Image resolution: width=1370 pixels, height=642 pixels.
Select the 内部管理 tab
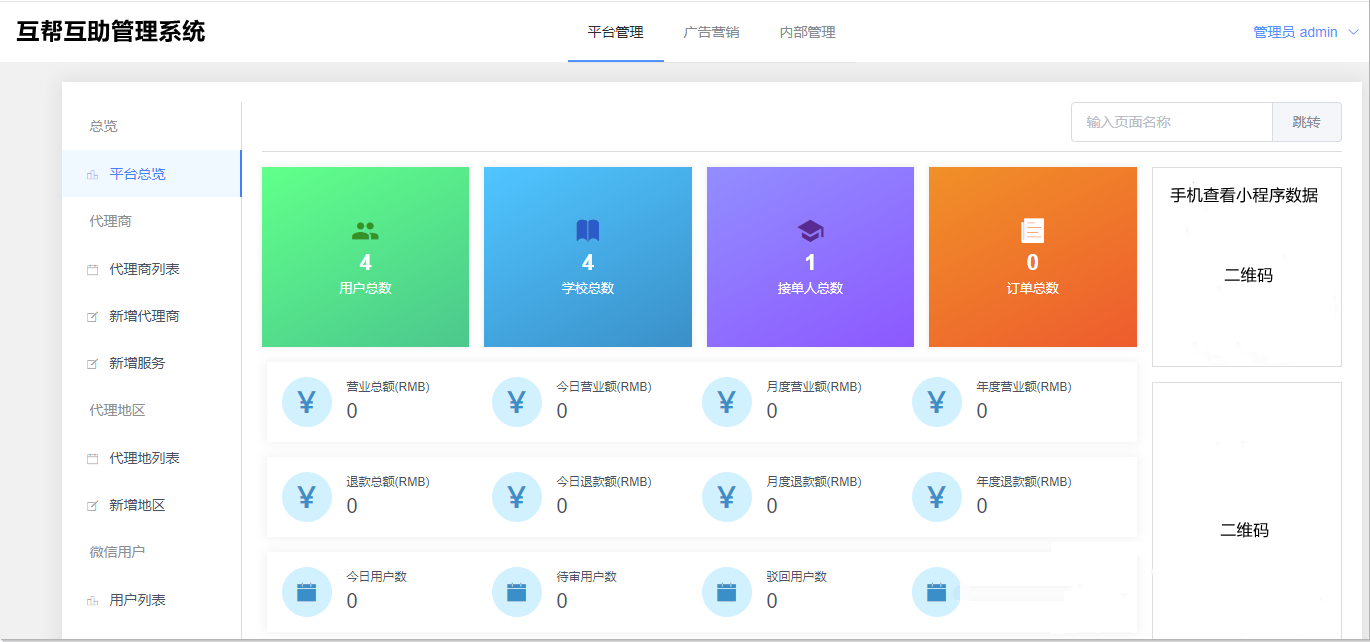(807, 32)
